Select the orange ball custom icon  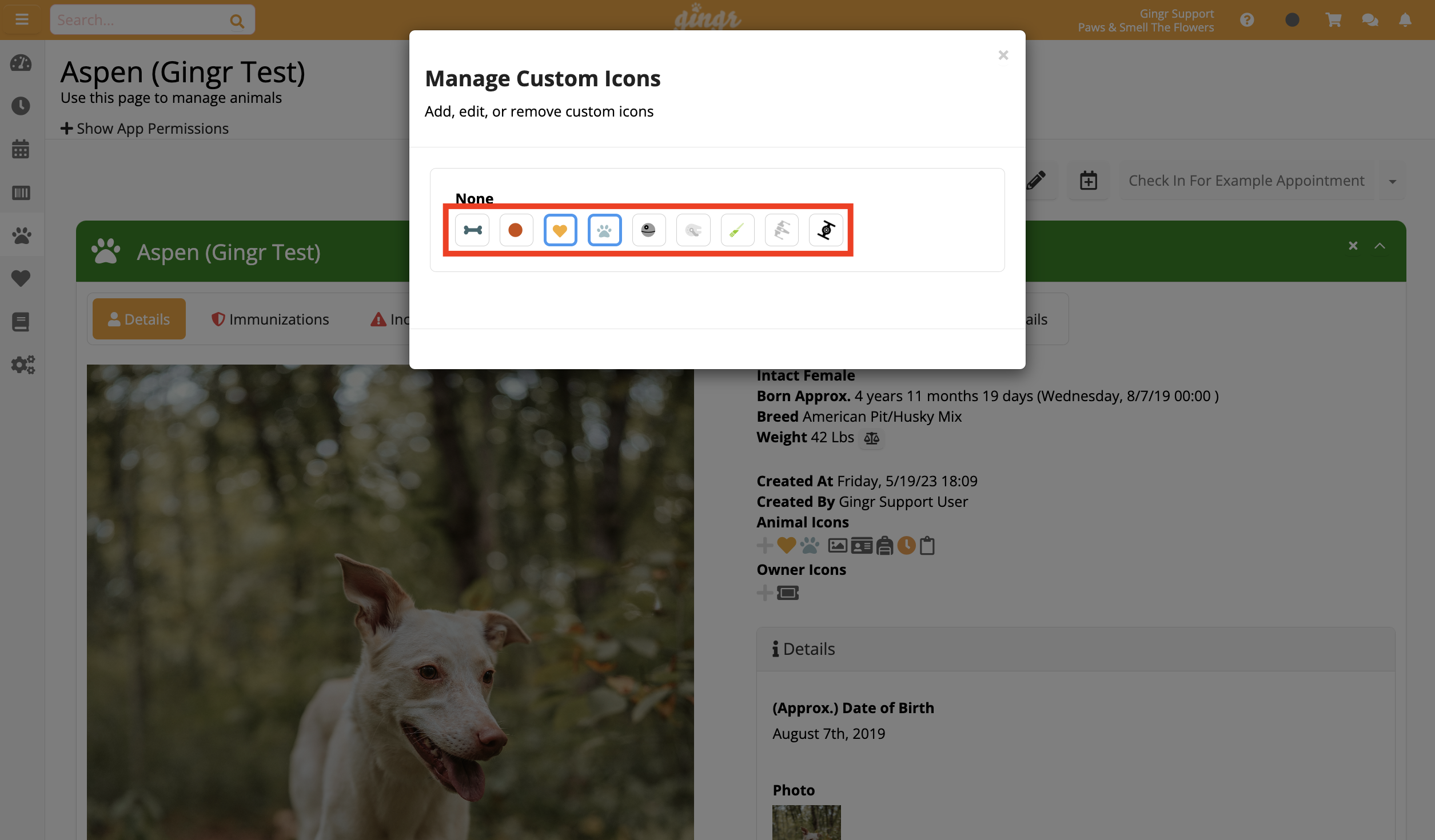click(x=516, y=230)
